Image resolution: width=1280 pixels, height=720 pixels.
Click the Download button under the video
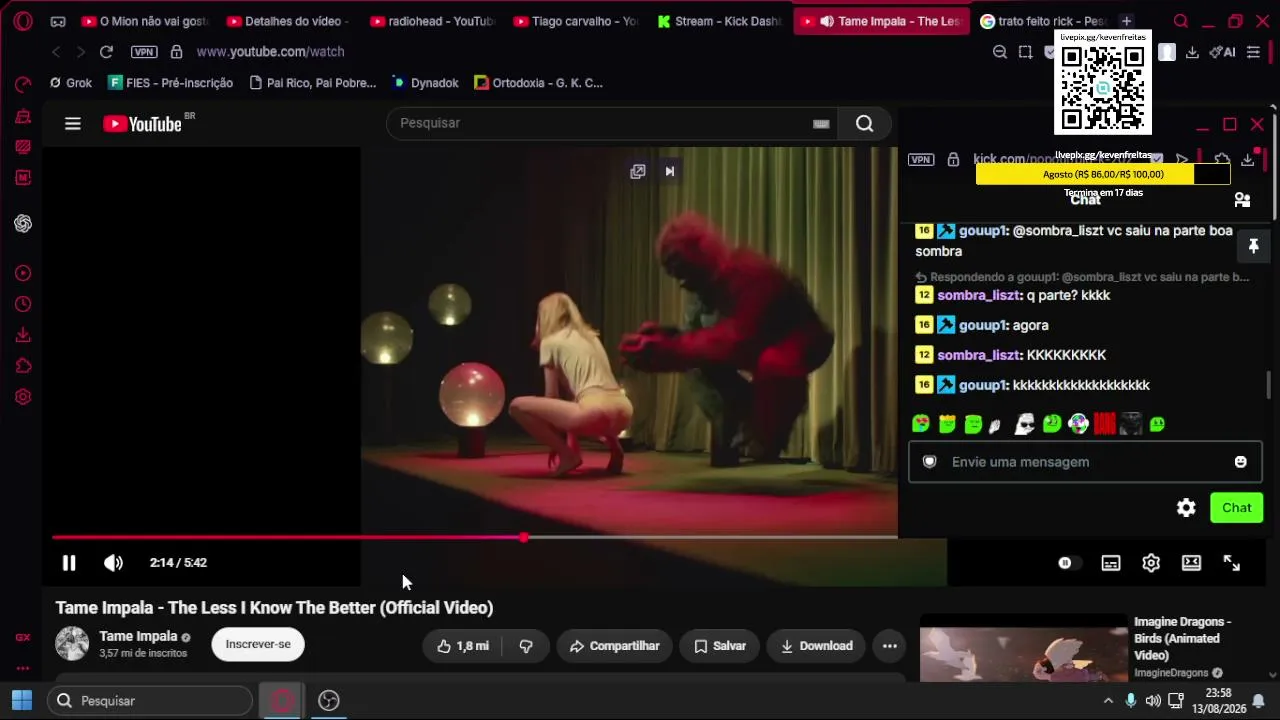pyautogui.click(x=816, y=646)
